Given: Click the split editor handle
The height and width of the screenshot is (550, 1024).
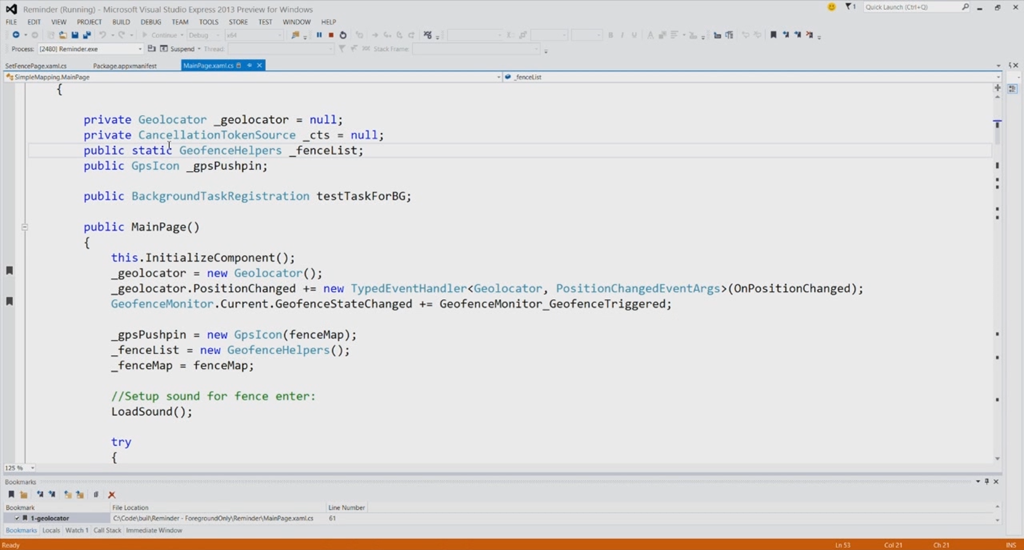Looking at the screenshot, I should [997, 88].
